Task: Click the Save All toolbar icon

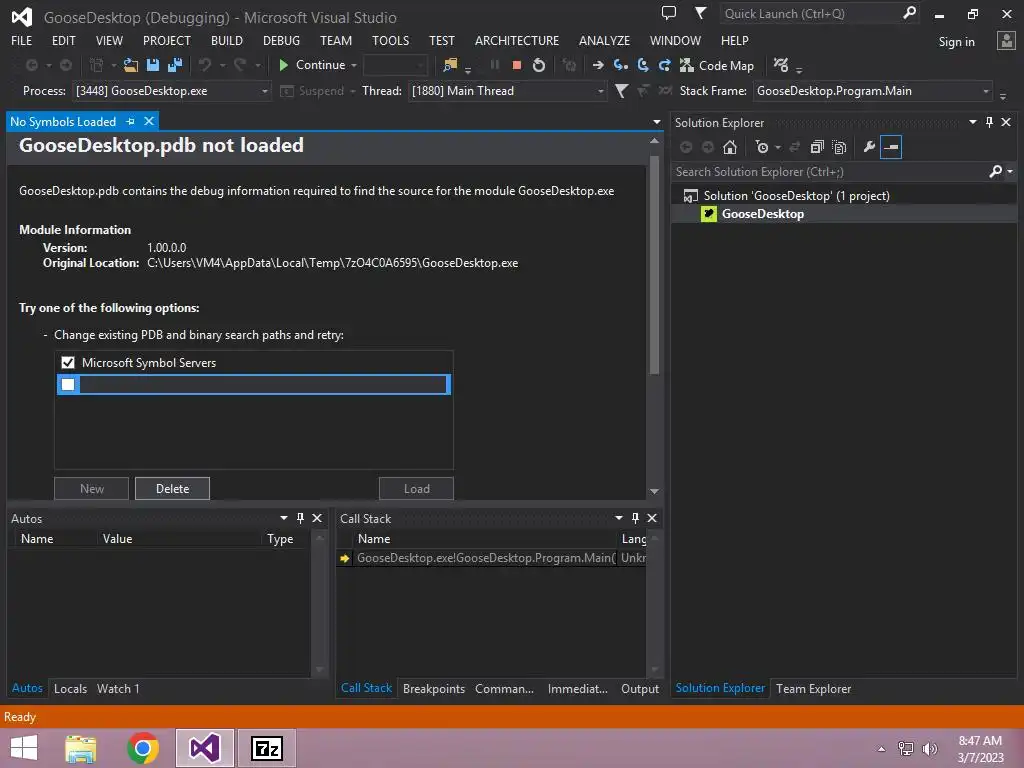Action: point(175,65)
